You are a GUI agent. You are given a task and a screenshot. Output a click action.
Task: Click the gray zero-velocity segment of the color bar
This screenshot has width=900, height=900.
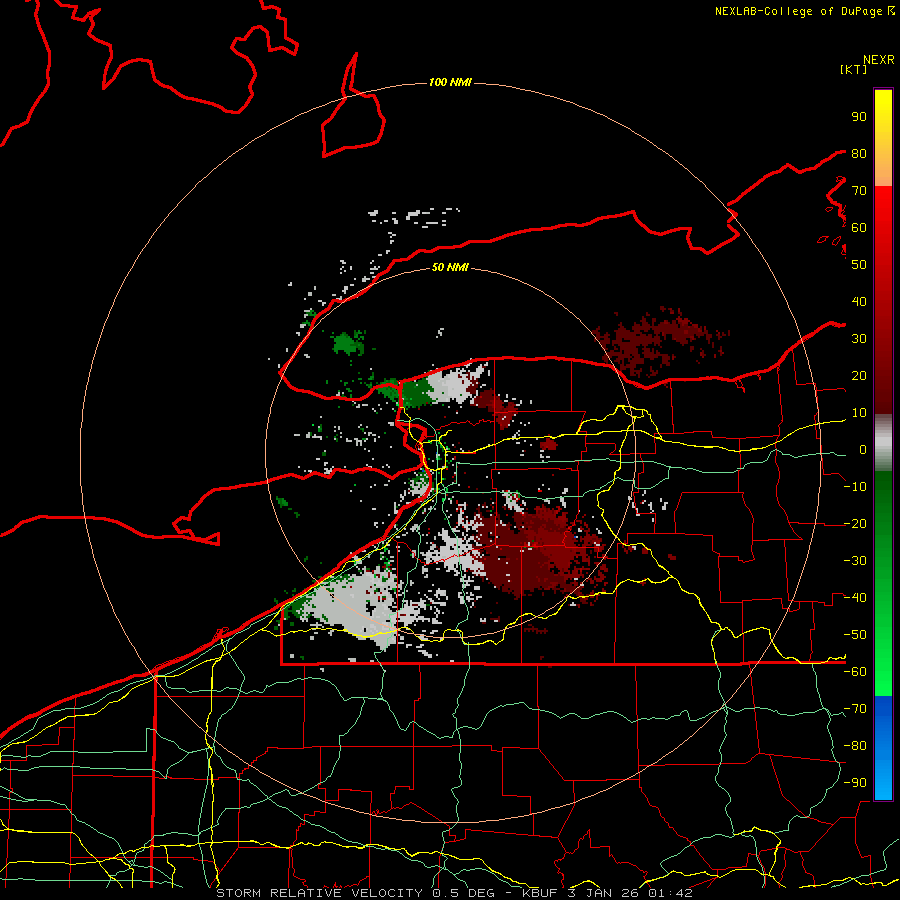(883, 443)
